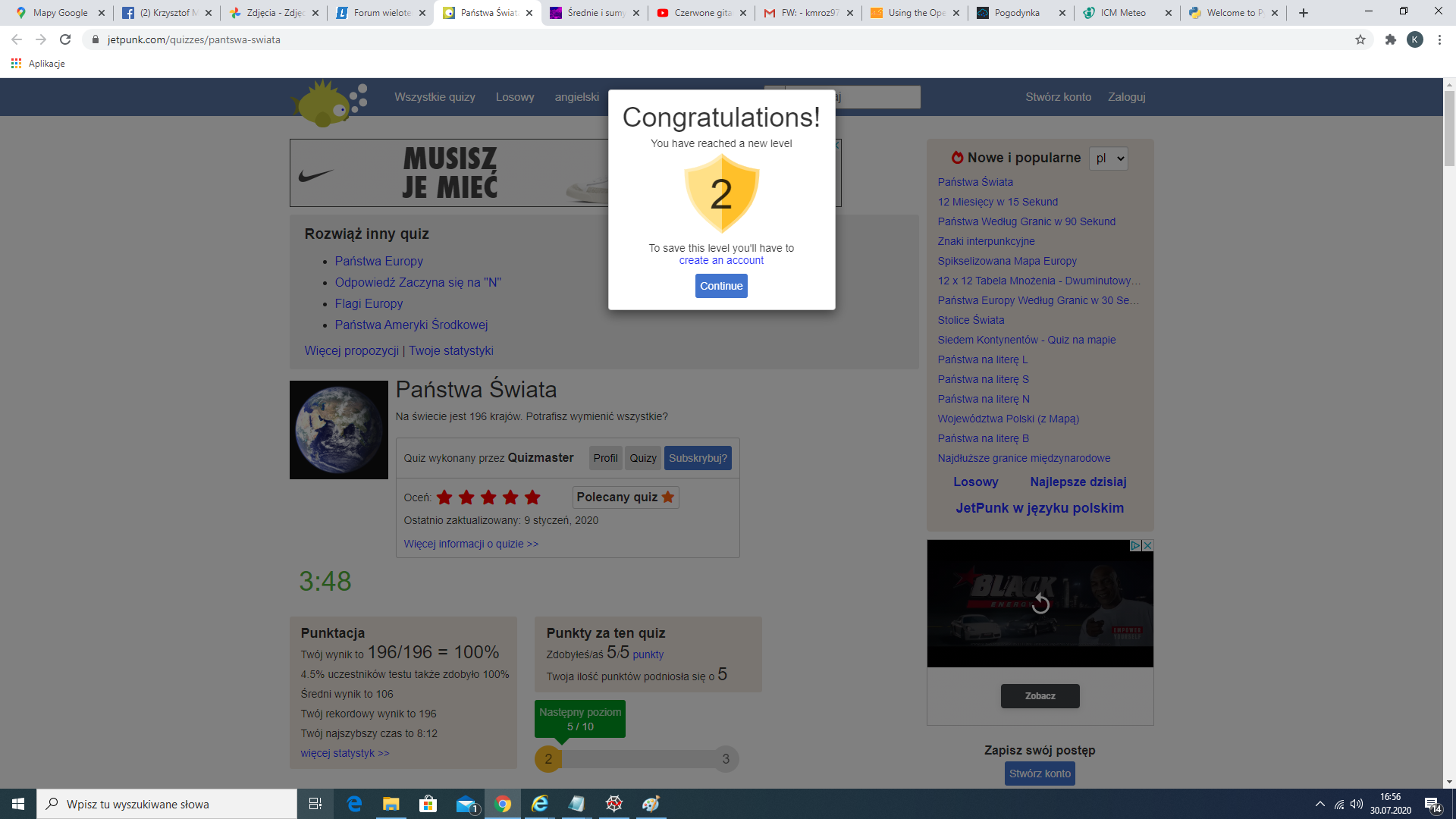This screenshot has width=1456, height=819.
Task: Click the Earth quiz thumbnail image
Action: coord(339,430)
